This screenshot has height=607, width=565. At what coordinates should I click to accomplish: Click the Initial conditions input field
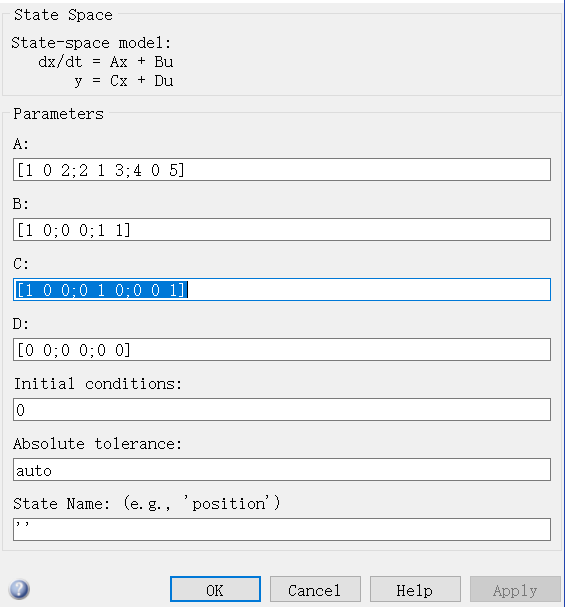282,410
